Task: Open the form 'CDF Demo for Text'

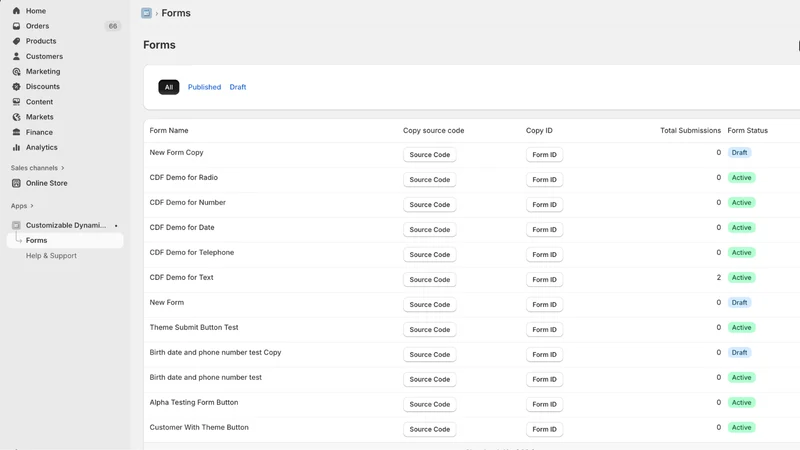Action: coord(181,278)
